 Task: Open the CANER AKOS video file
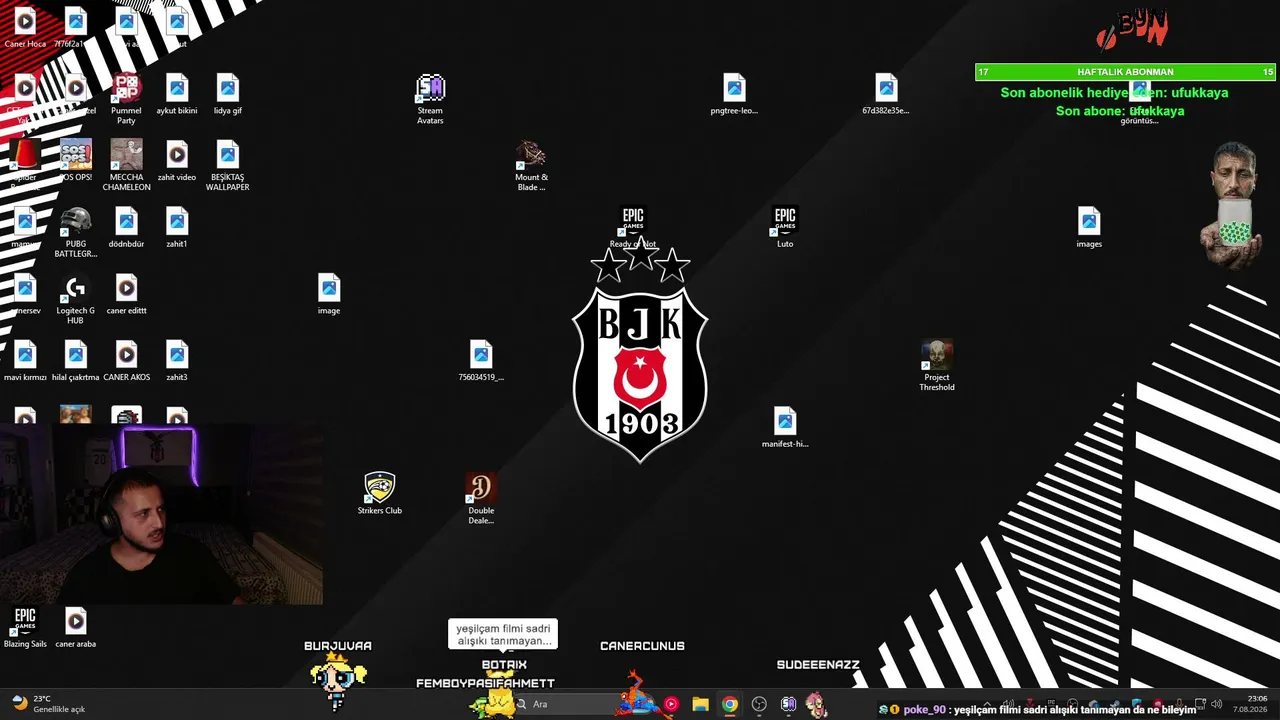126,361
